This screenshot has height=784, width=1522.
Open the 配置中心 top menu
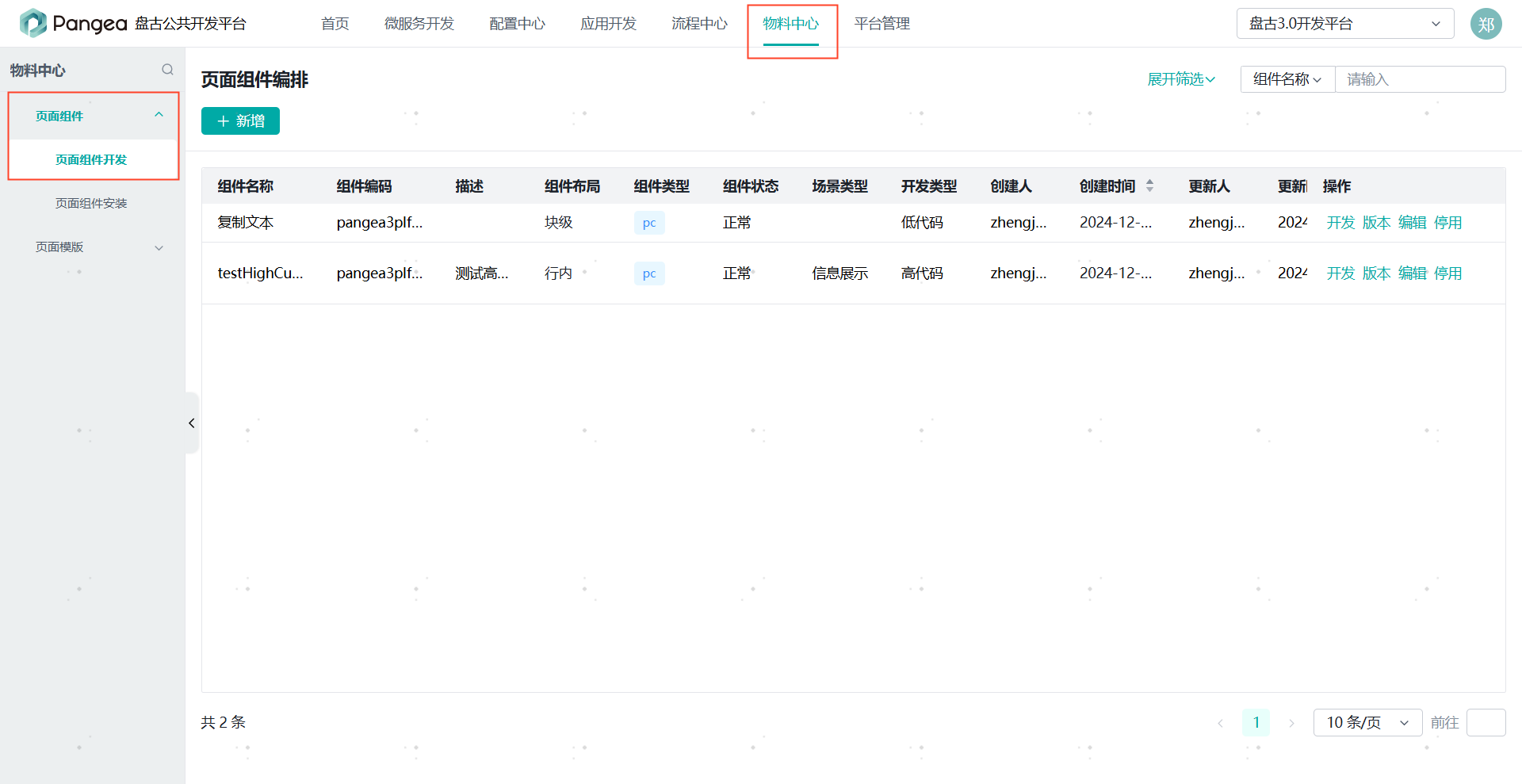[x=517, y=24]
